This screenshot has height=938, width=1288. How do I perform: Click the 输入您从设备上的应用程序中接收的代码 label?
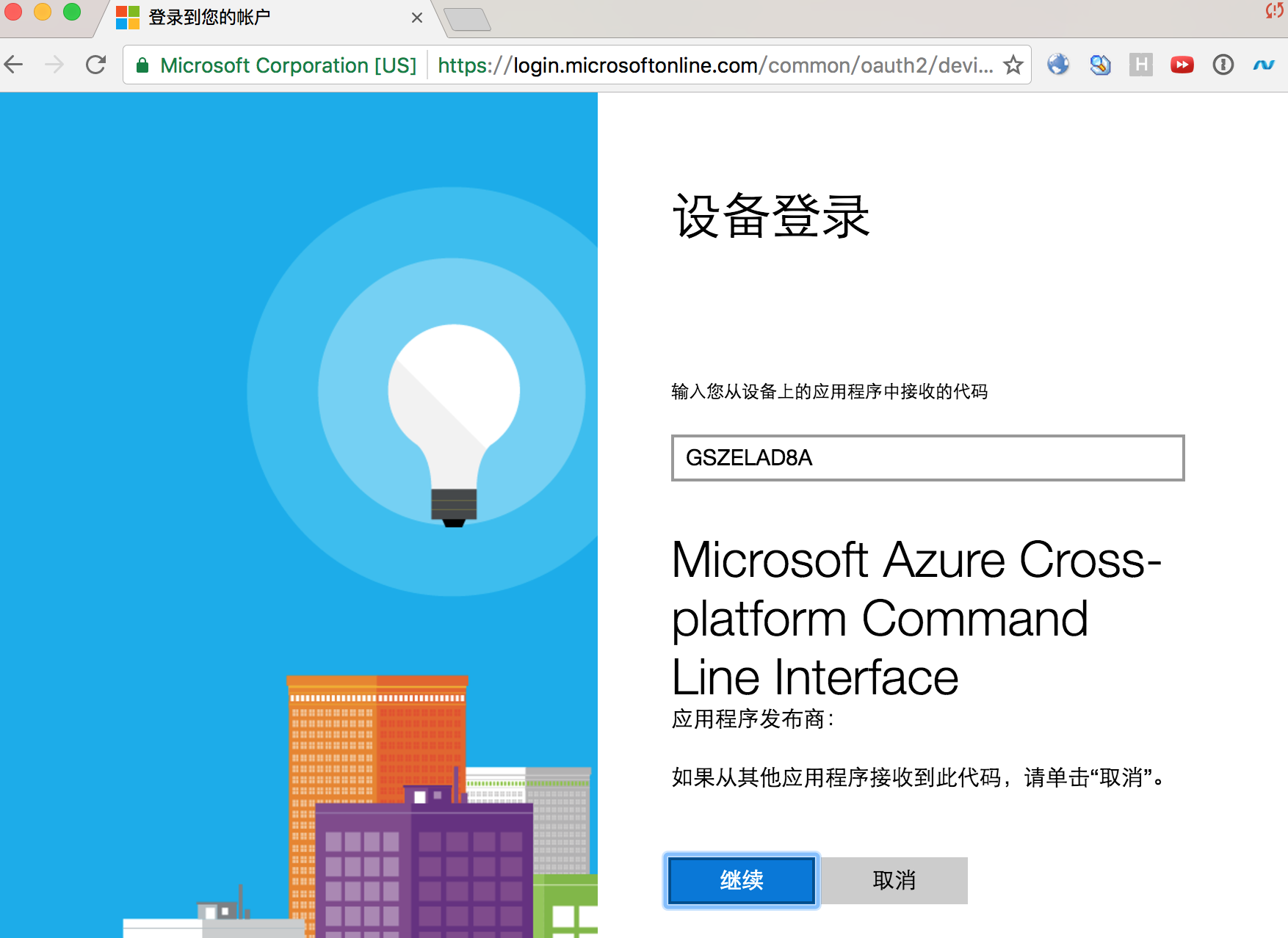pos(829,391)
